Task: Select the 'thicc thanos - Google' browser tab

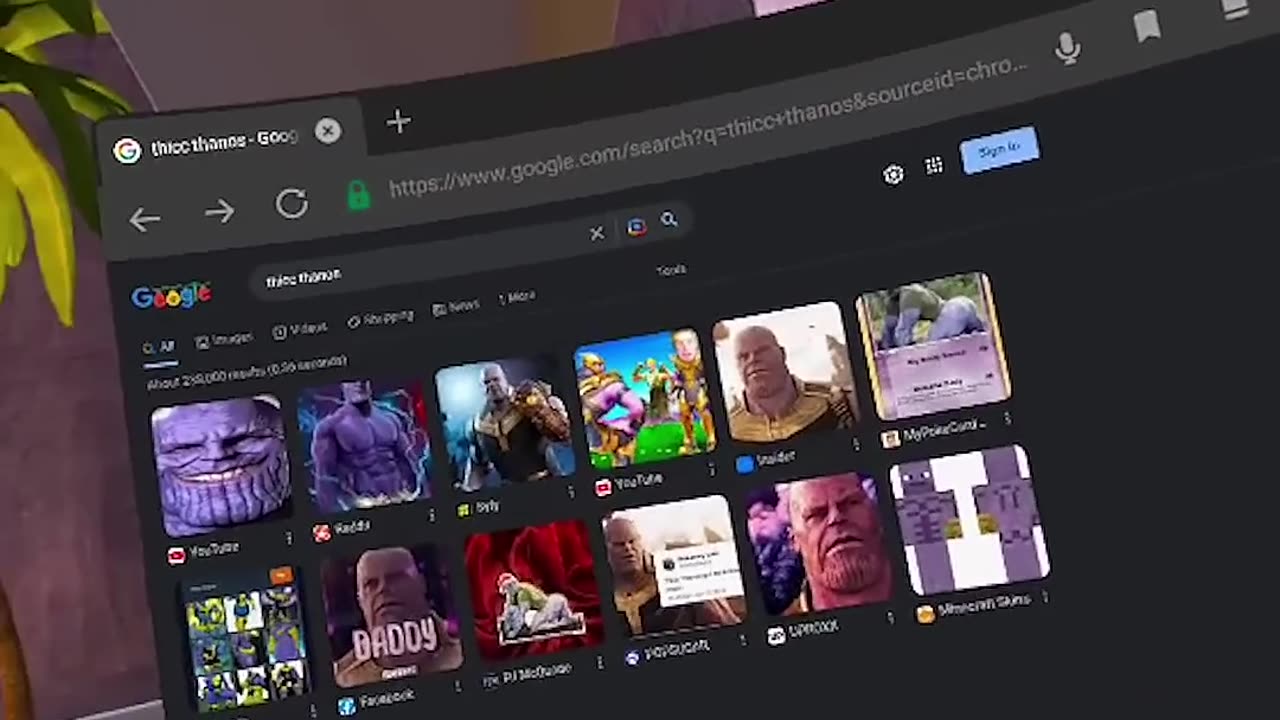Action: 224,143
